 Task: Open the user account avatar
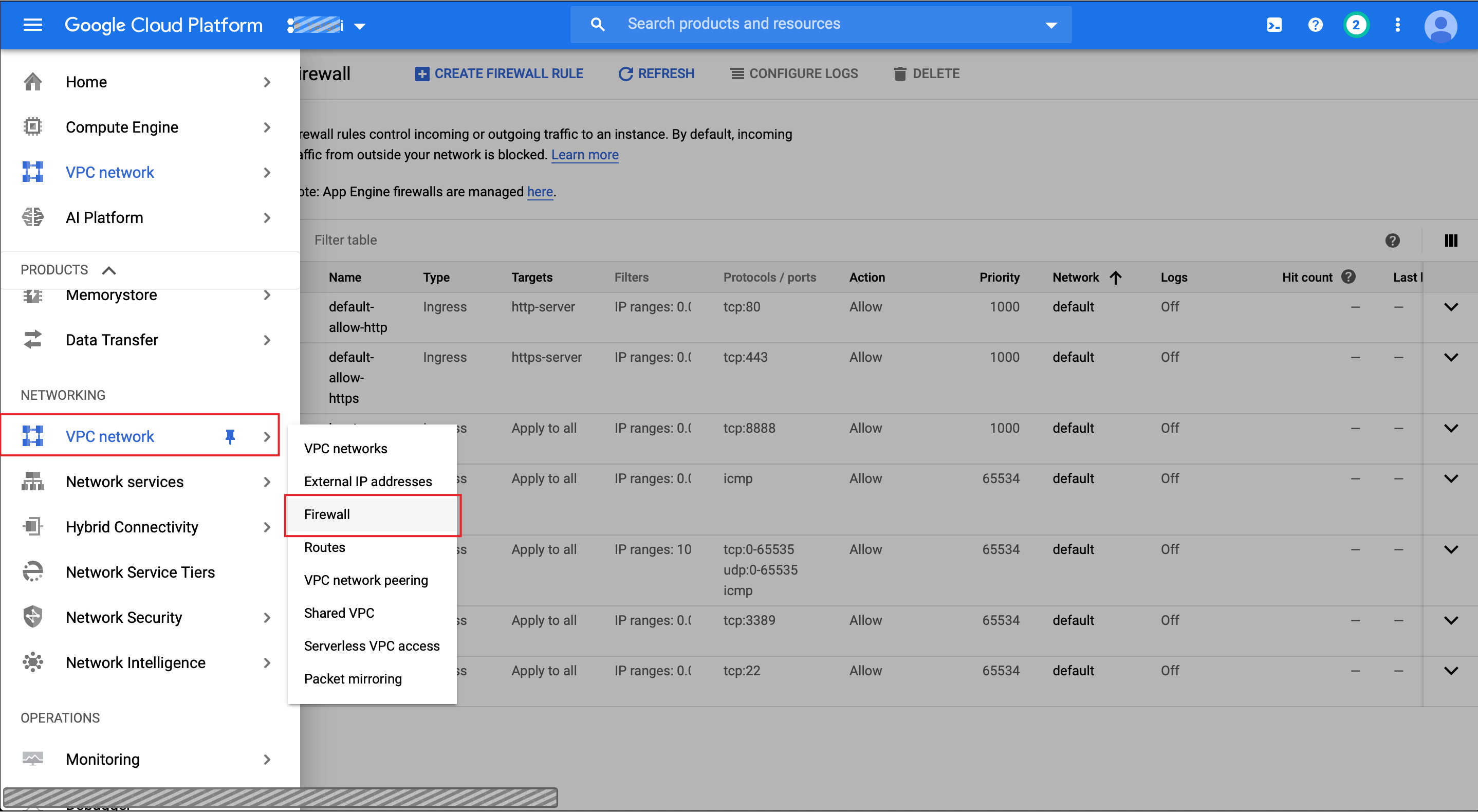pos(1440,25)
